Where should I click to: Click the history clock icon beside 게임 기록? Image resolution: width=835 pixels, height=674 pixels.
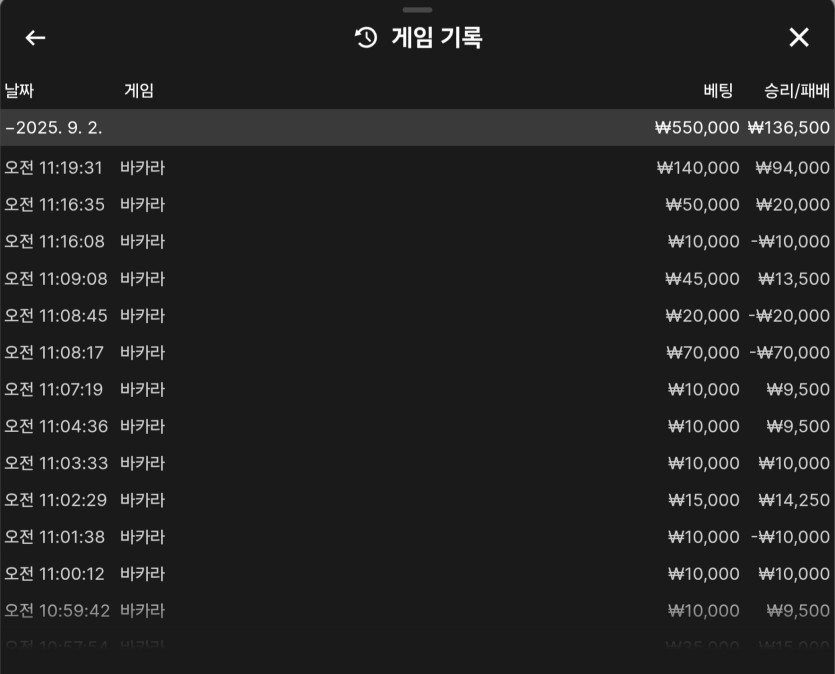tap(366, 38)
